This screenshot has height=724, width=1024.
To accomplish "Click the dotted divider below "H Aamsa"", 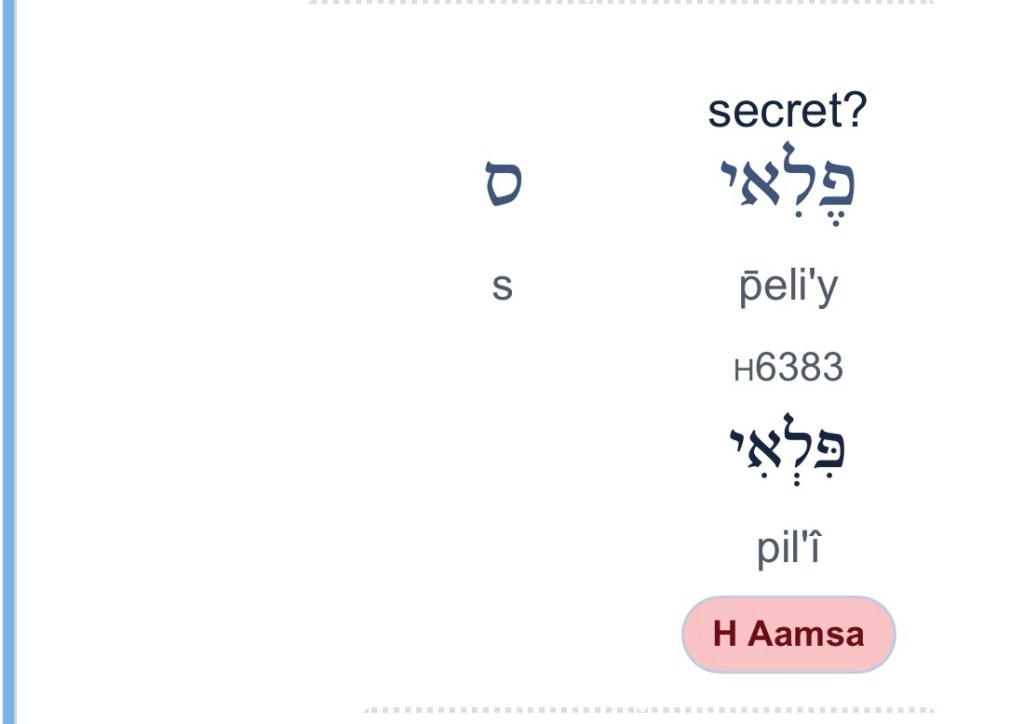I will (648, 711).
